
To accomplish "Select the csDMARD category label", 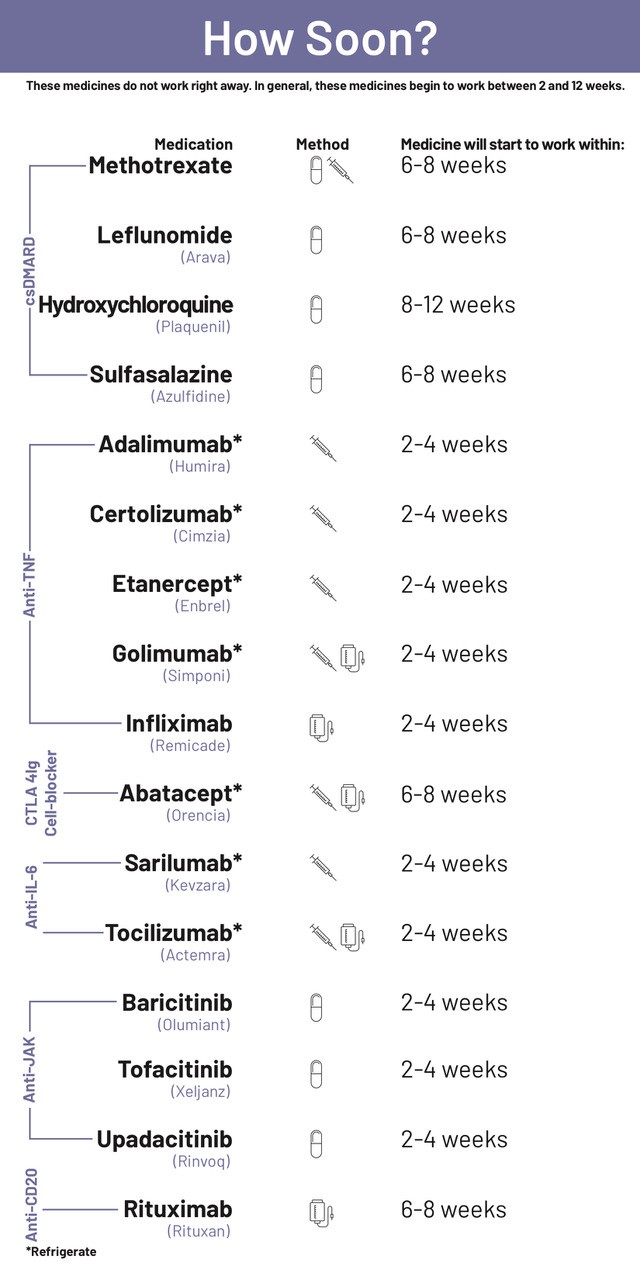I will 29,270.
